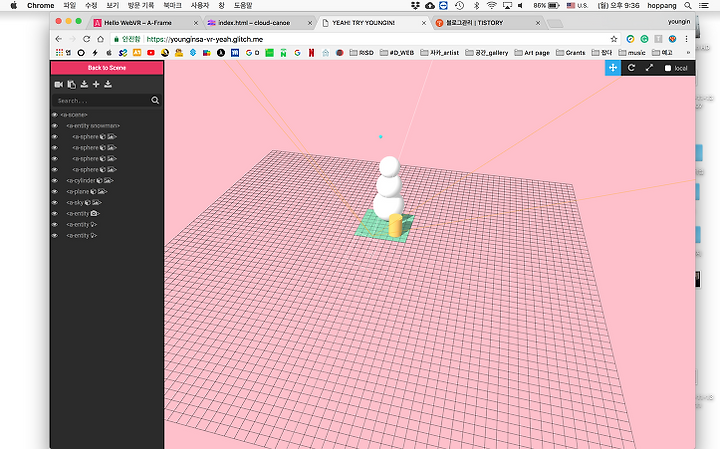Go back with browser back arrow

click(x=58, y=39)
